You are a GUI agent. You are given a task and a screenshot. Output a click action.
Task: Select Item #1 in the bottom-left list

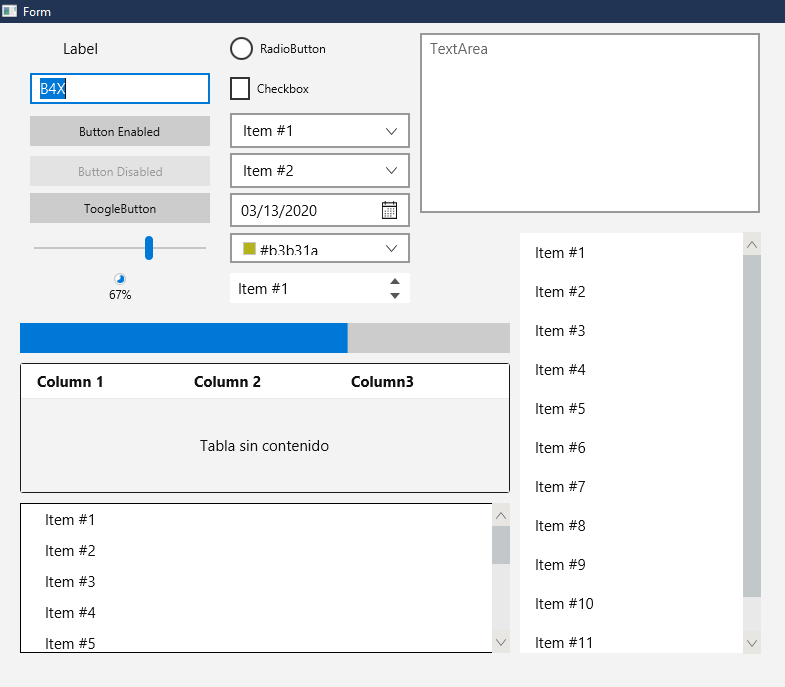tap(256, 520)
